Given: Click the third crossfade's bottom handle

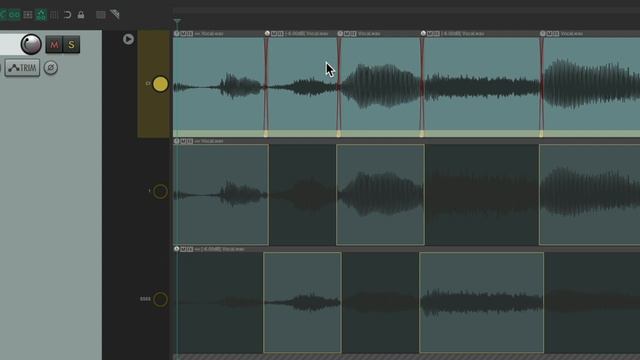Looking at the screenshot, I should 422,133.
